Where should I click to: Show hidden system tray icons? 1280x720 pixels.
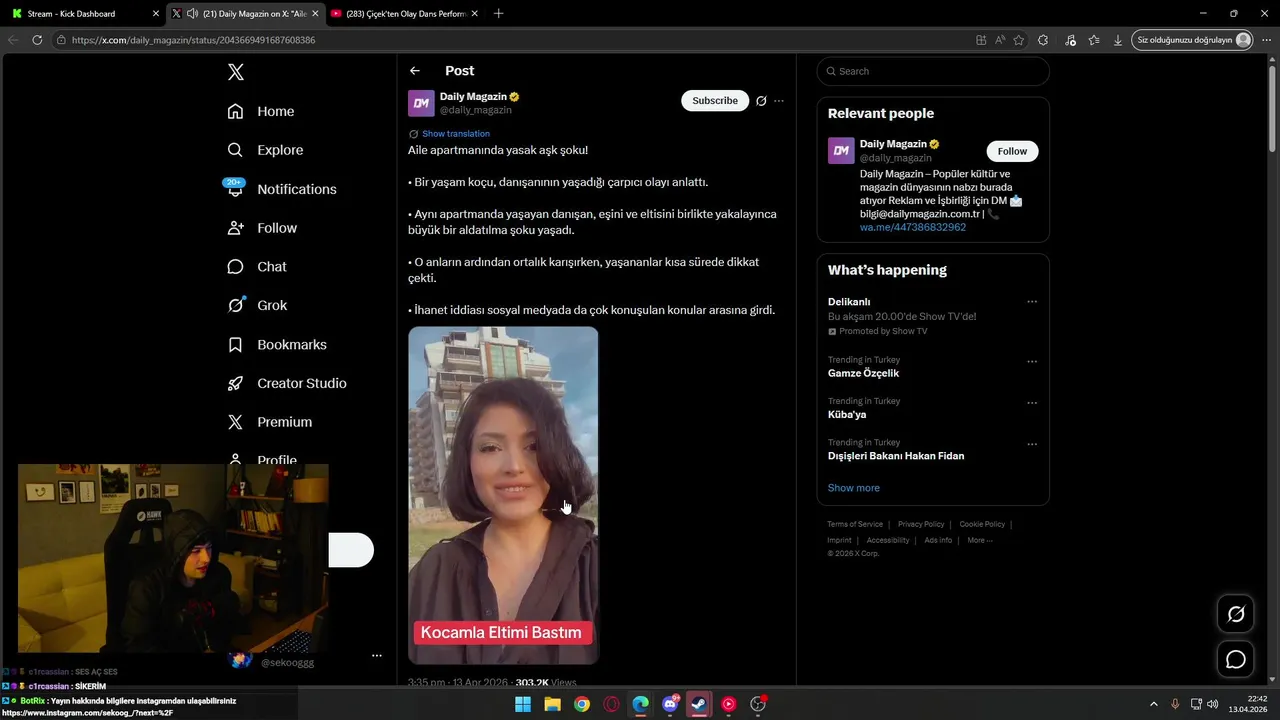(1153, 704)
